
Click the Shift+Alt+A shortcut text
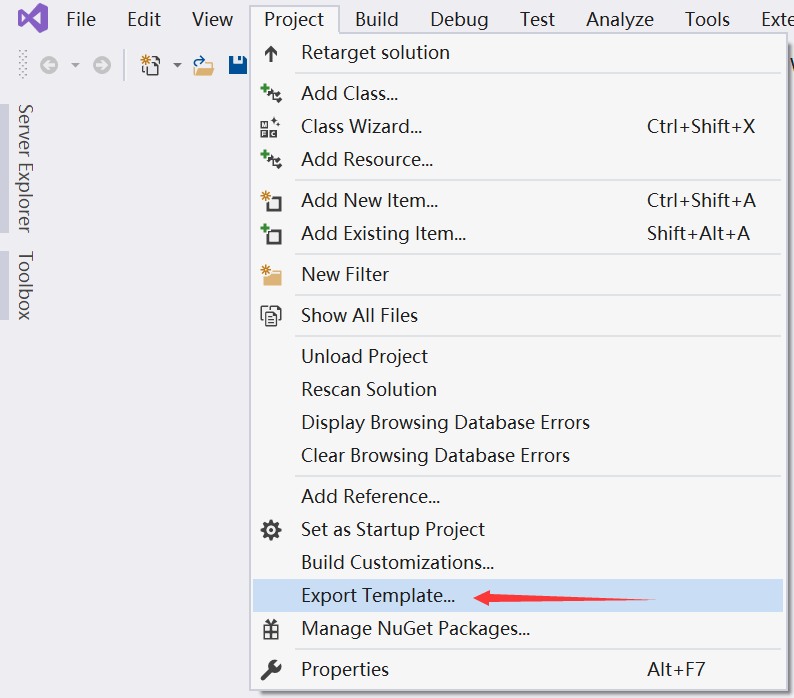(698, 234)
